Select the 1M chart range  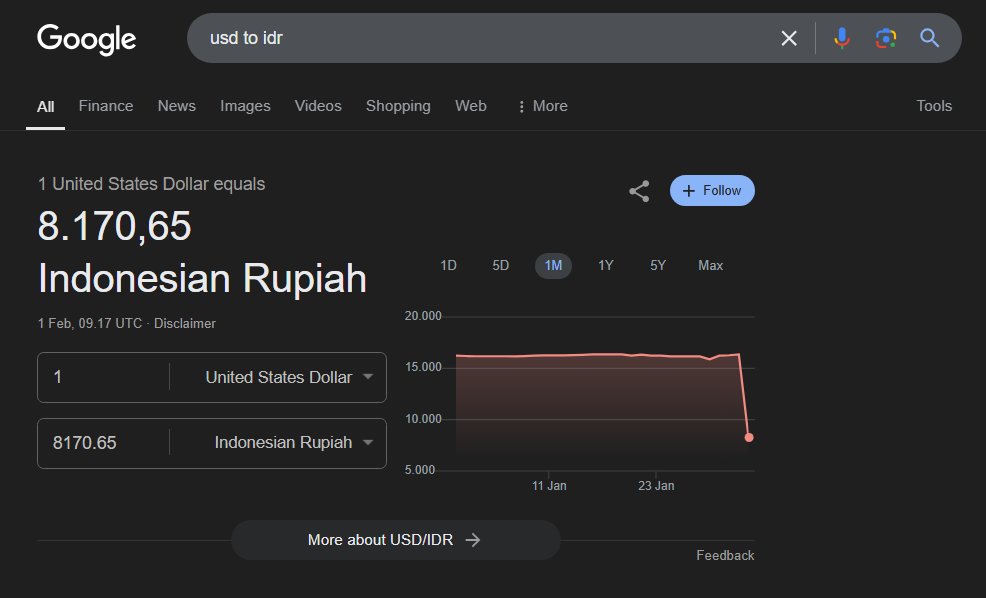[x=553, y=265]
